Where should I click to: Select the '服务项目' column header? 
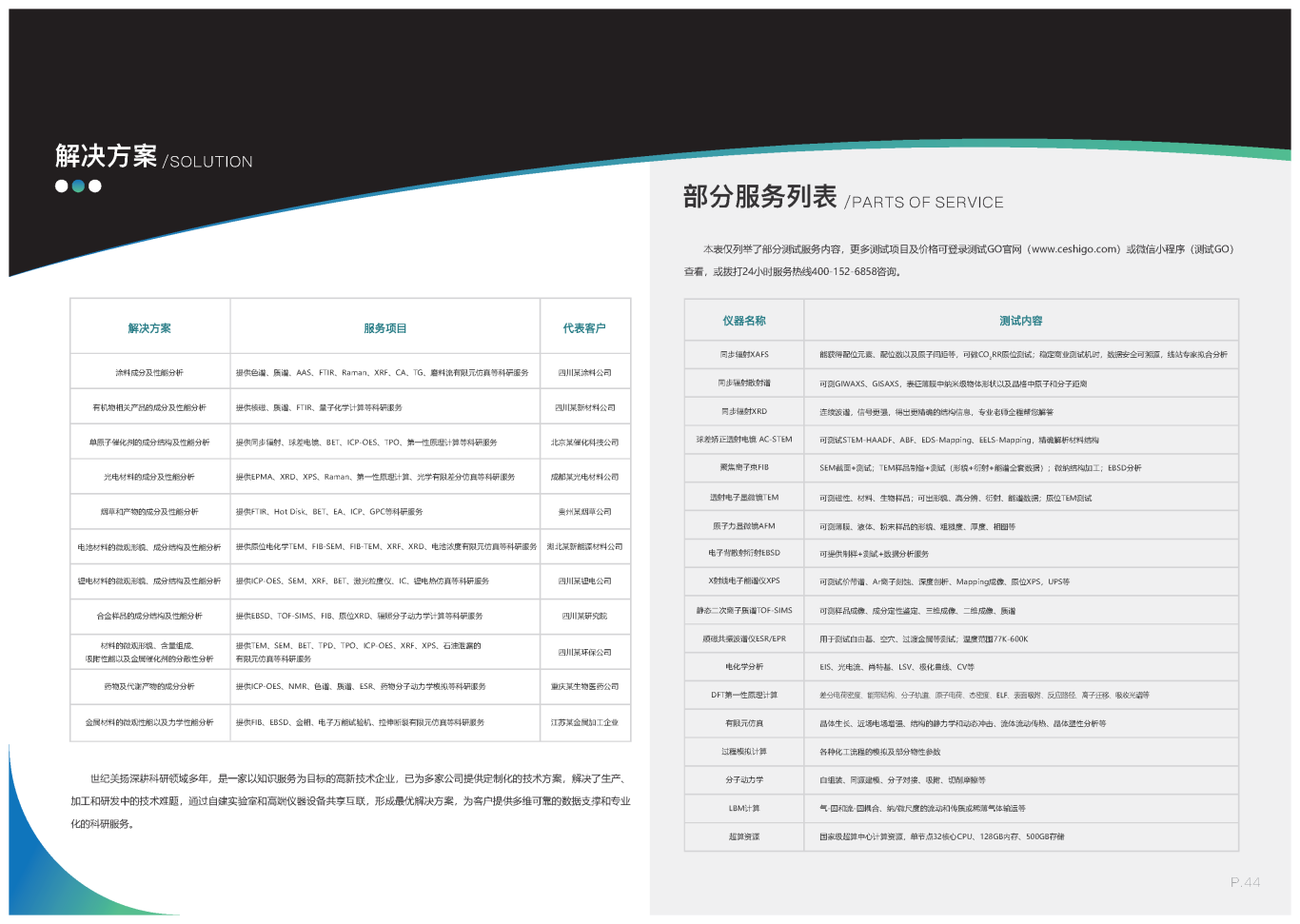(x=384, y=328)
